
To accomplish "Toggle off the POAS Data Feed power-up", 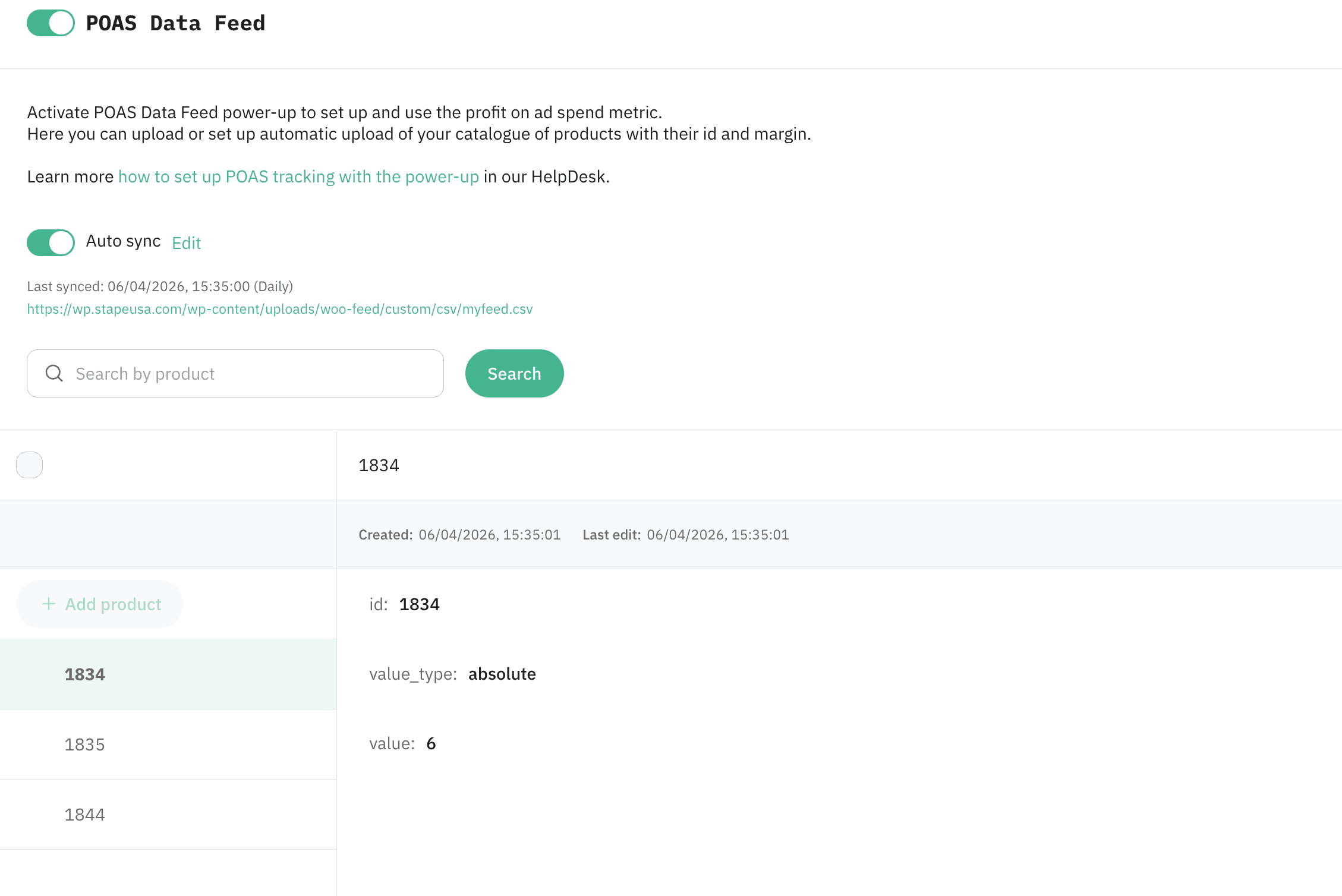I will [x=50, y=23].
